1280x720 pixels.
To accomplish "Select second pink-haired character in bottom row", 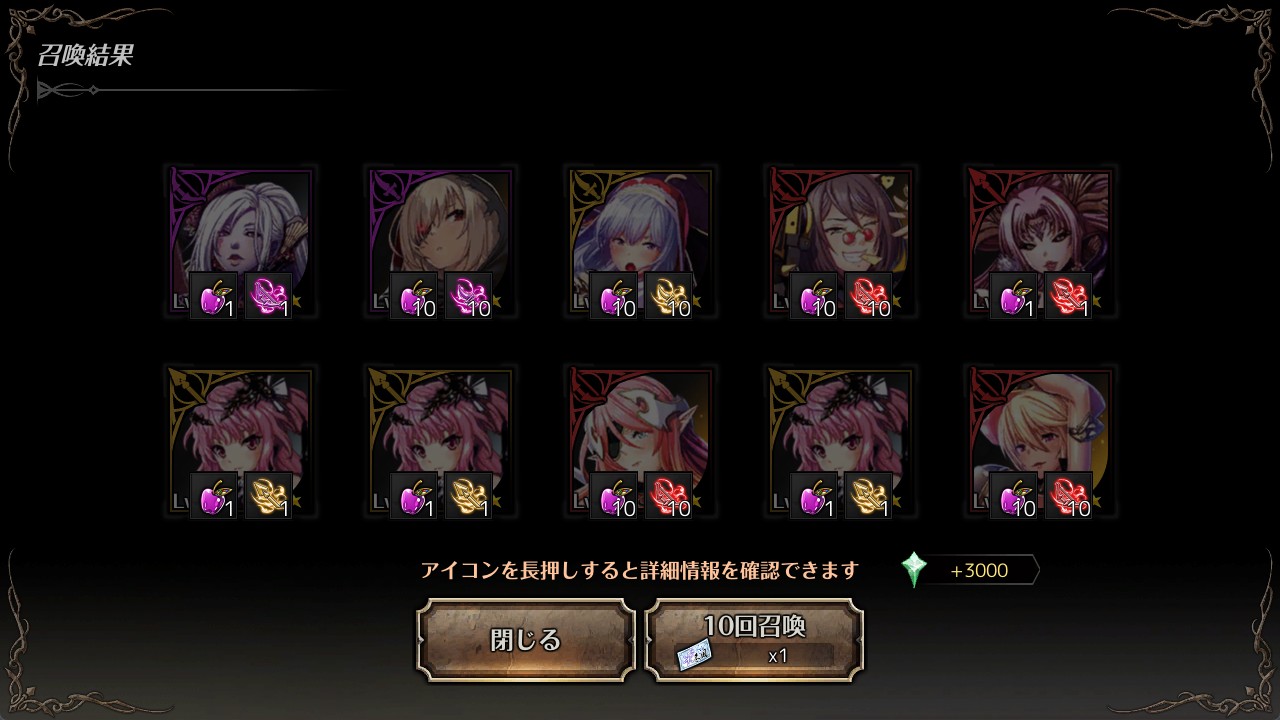I will click(440, 441).
